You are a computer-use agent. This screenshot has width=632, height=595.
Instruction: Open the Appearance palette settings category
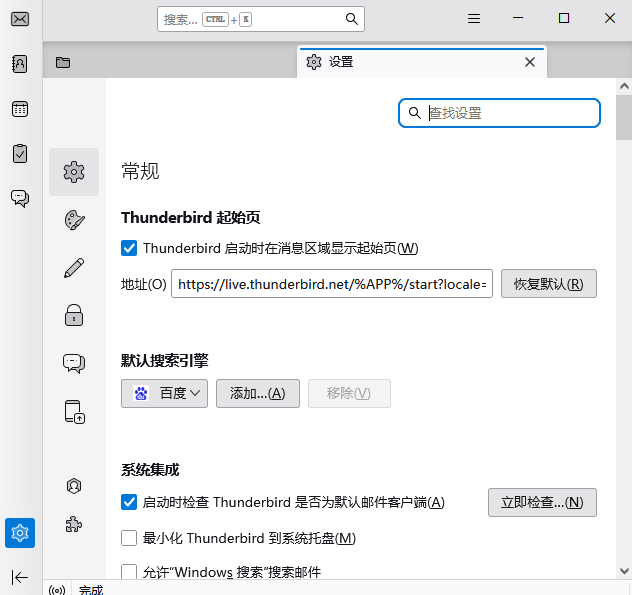click(74, 220)
